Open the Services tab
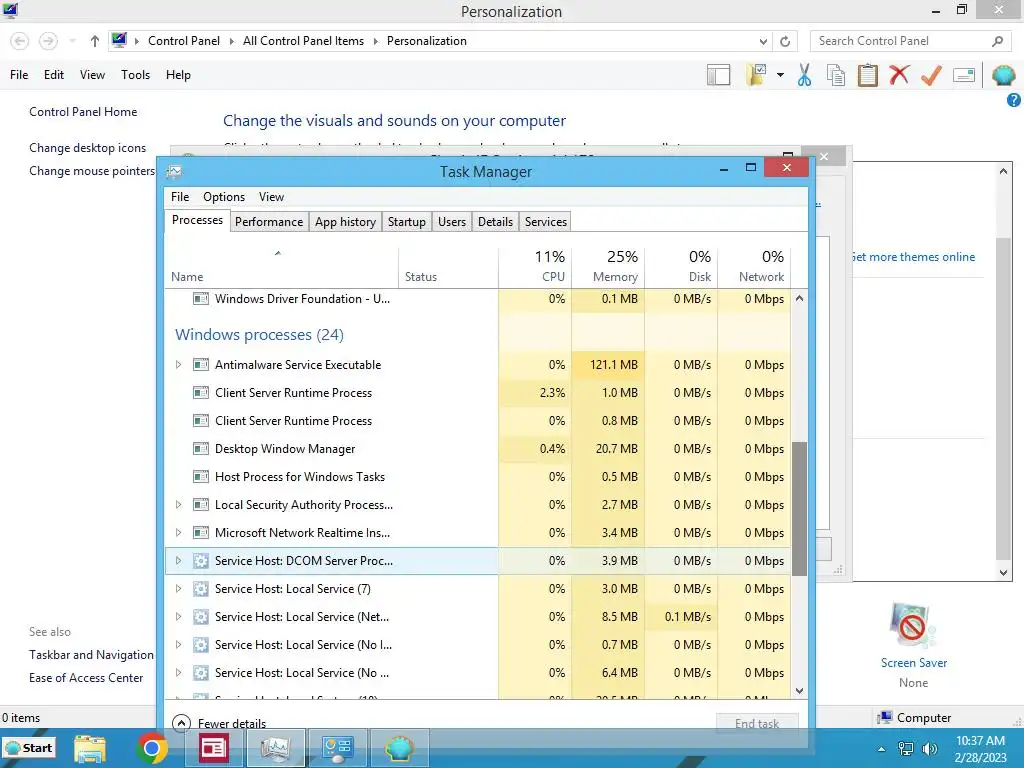The image size is (1024, 768). click(x=545, y=222)
